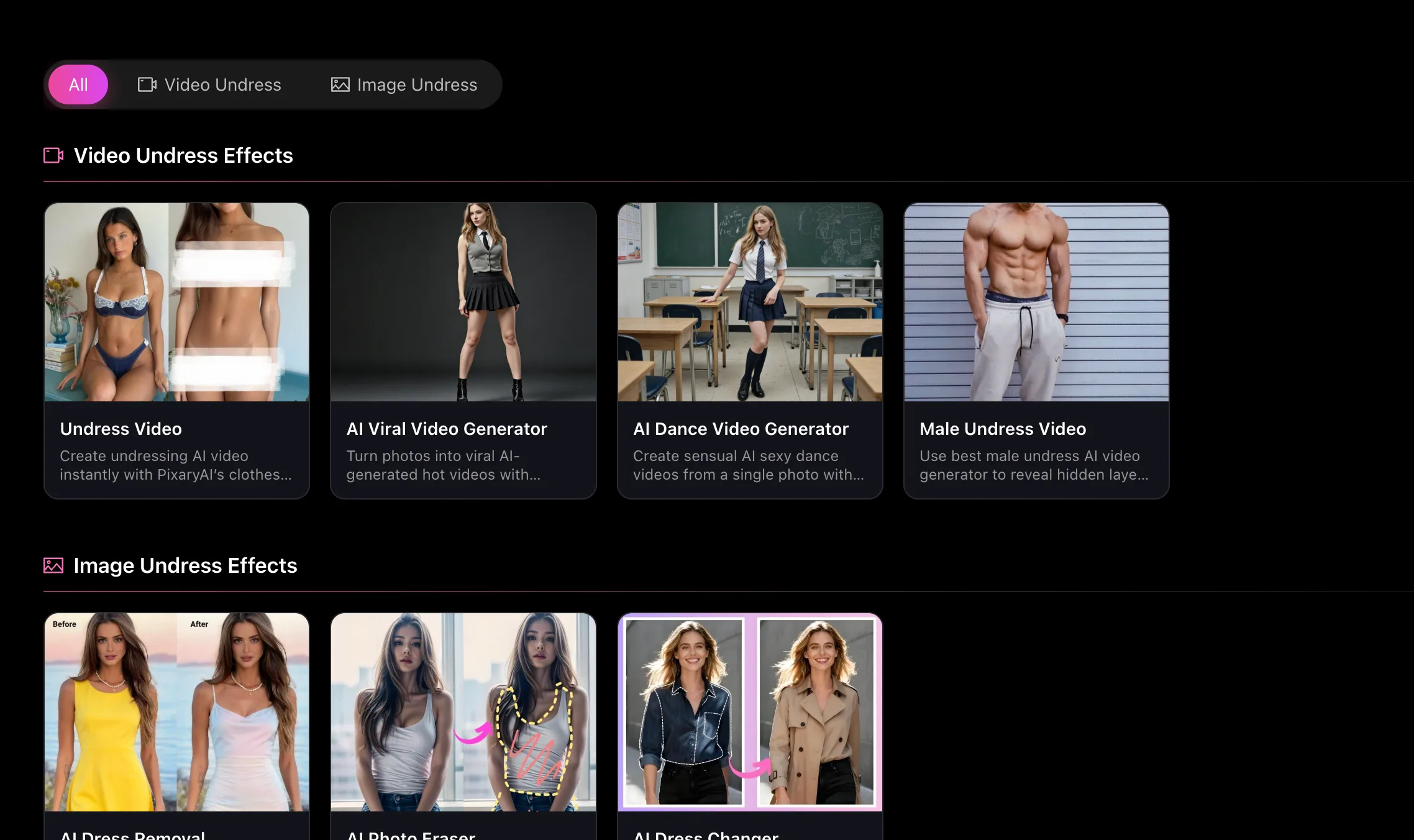1414x840 pixels.
Task: Switch to the Image Undress tab
Action: pyautogui.click(x=404, y=84)
